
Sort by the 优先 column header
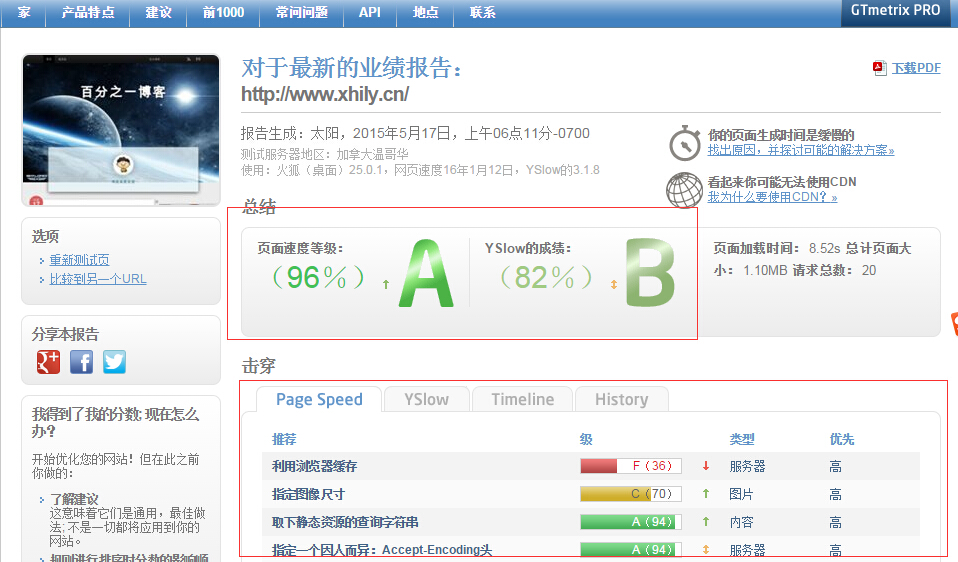click(x=842, y=439)
